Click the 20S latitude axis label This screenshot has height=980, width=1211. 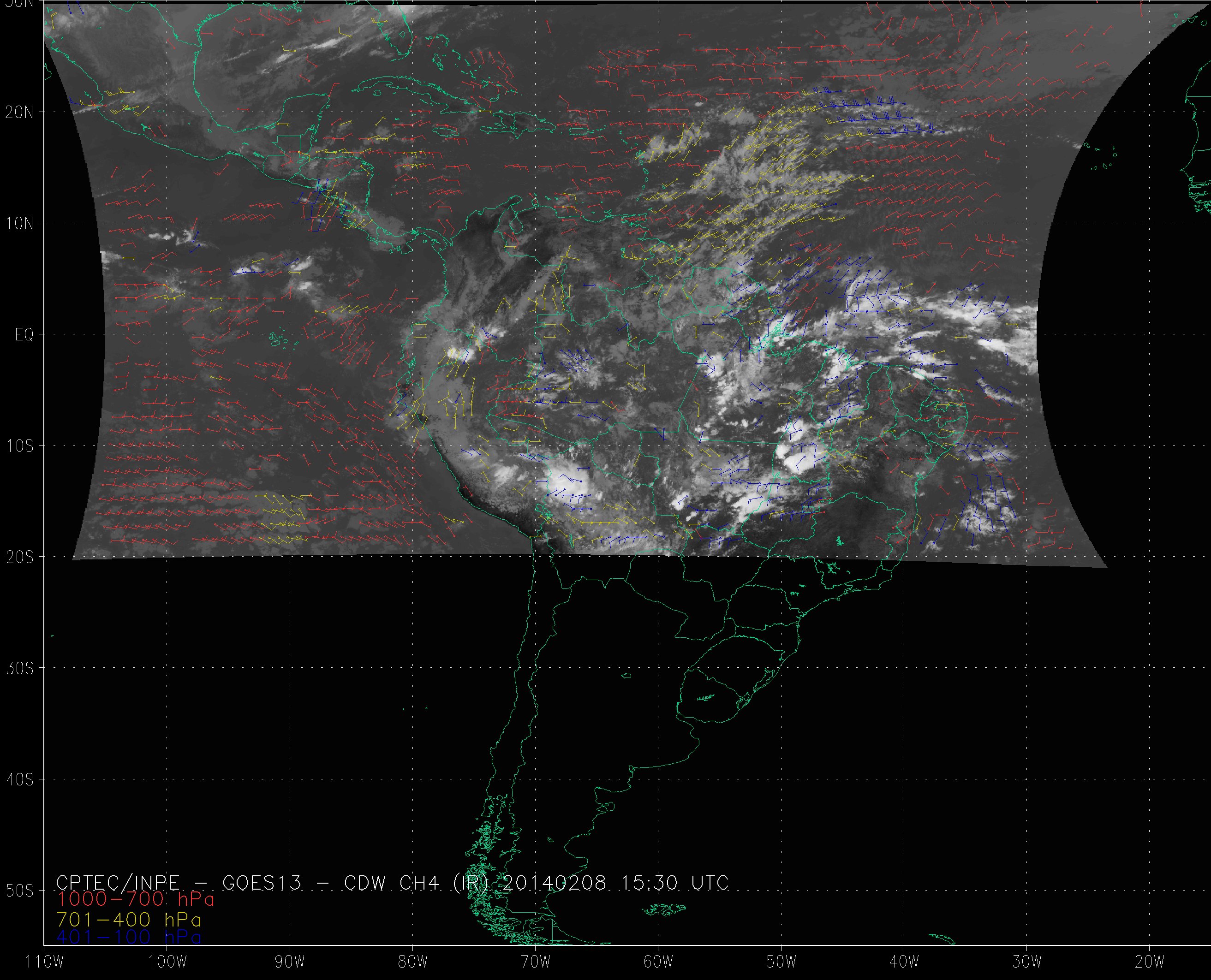tap(20, 558)
